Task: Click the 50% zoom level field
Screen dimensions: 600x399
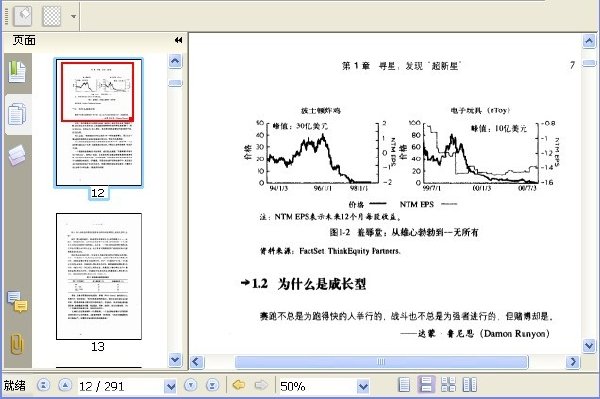Action: click(318, 386)
